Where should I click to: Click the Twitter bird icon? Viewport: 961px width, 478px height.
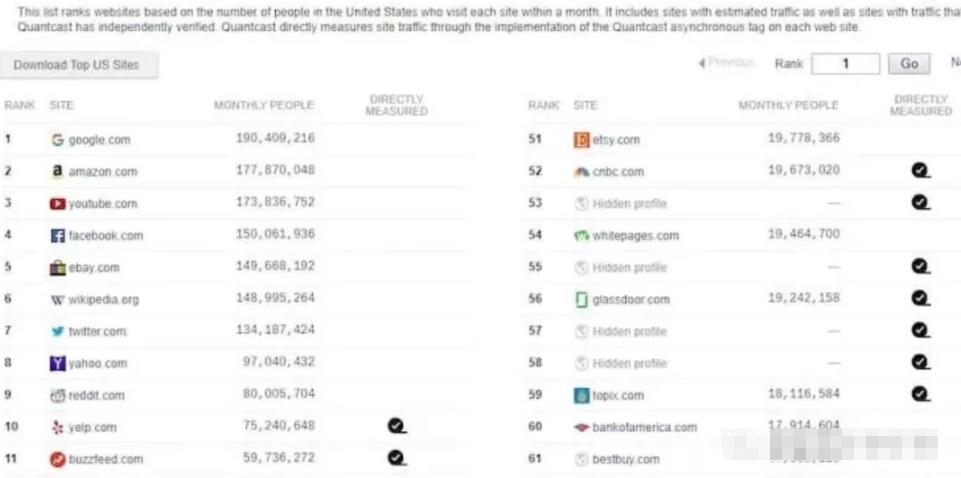pos(58,331)
